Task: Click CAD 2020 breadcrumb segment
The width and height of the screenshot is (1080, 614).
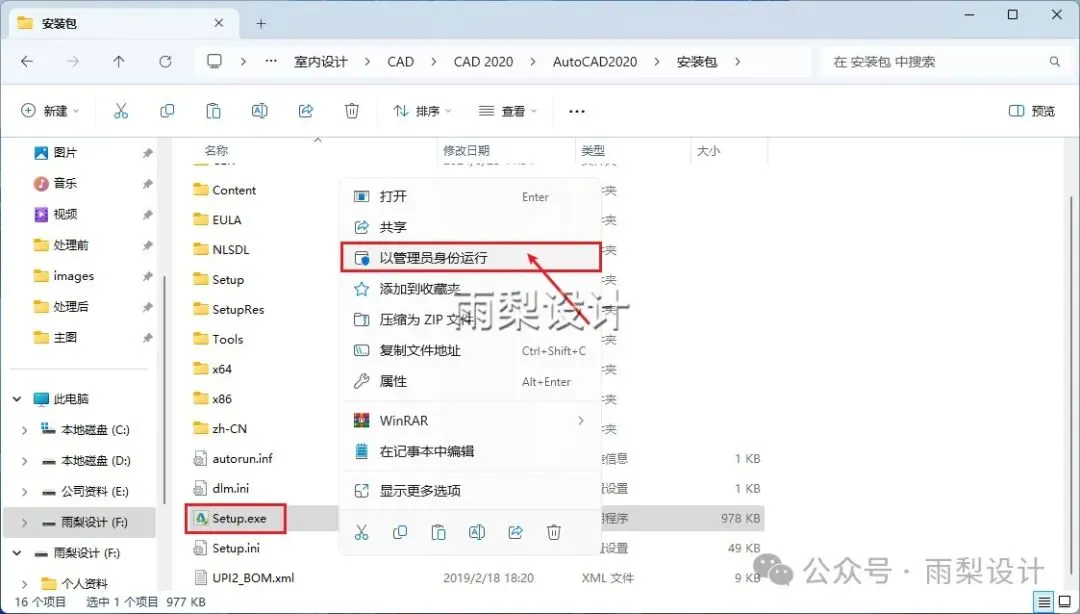Action: (483, 61)
